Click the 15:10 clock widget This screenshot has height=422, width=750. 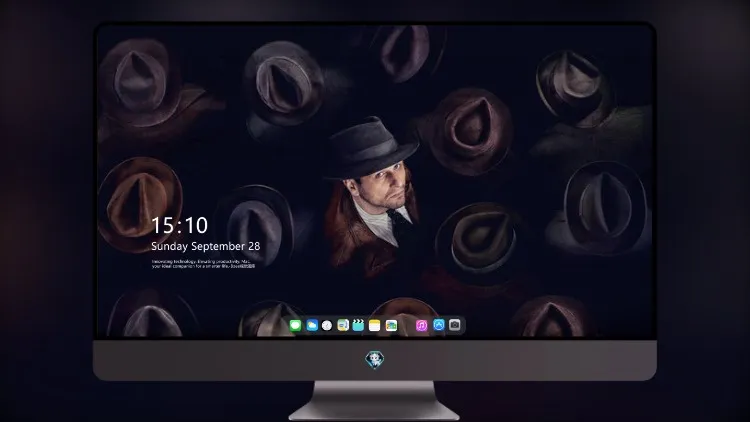[x=179, y=225]
